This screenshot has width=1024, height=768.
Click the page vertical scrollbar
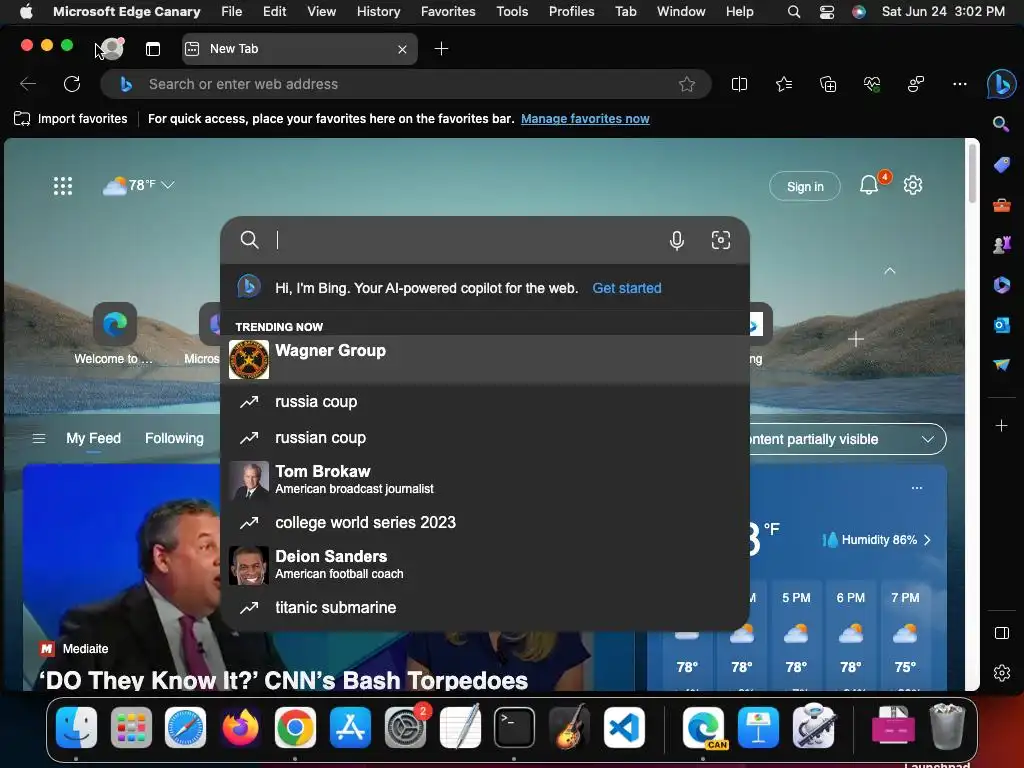(972, 174)
